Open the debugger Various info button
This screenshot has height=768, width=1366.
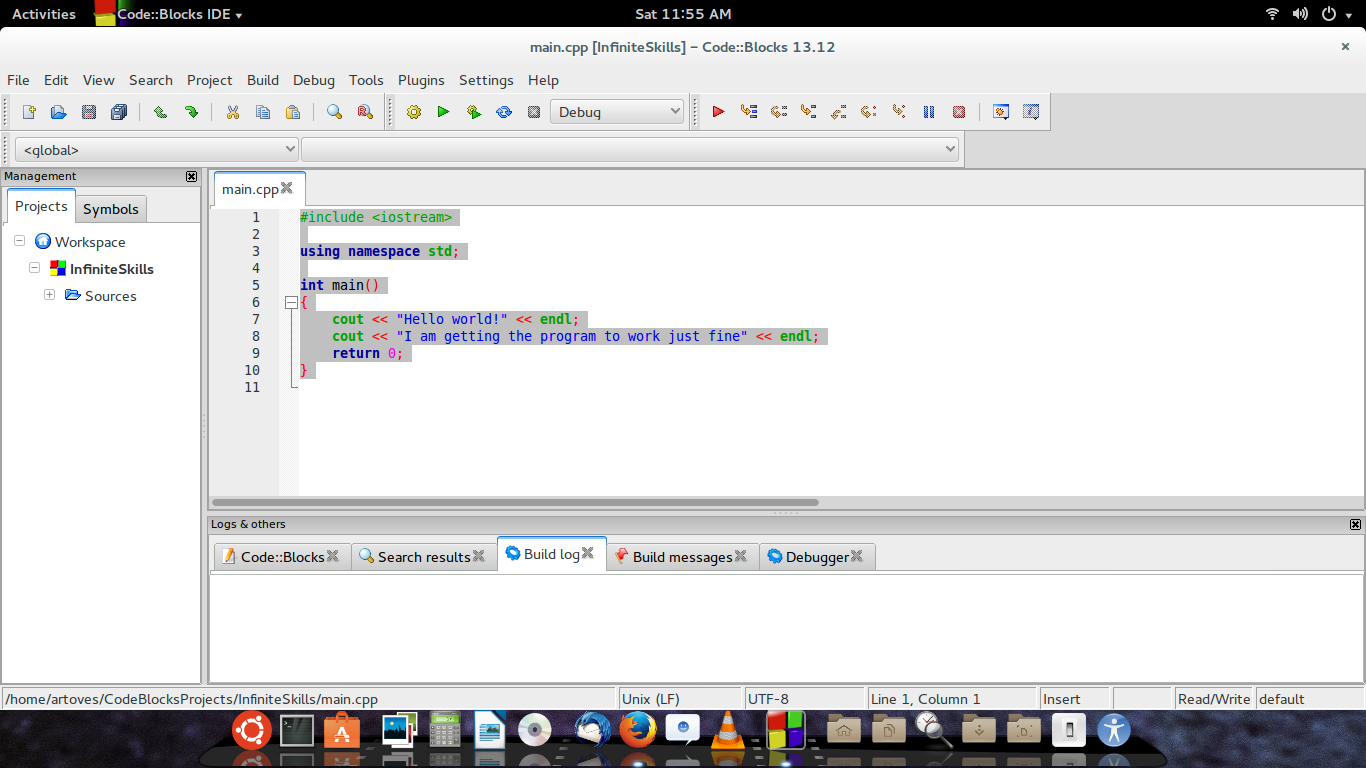[x=1031, y=112]
